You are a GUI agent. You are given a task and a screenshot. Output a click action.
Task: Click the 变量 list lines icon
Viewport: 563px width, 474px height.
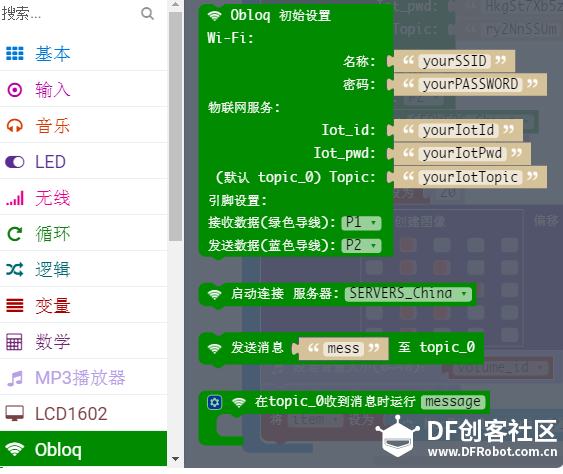[15, 306]
